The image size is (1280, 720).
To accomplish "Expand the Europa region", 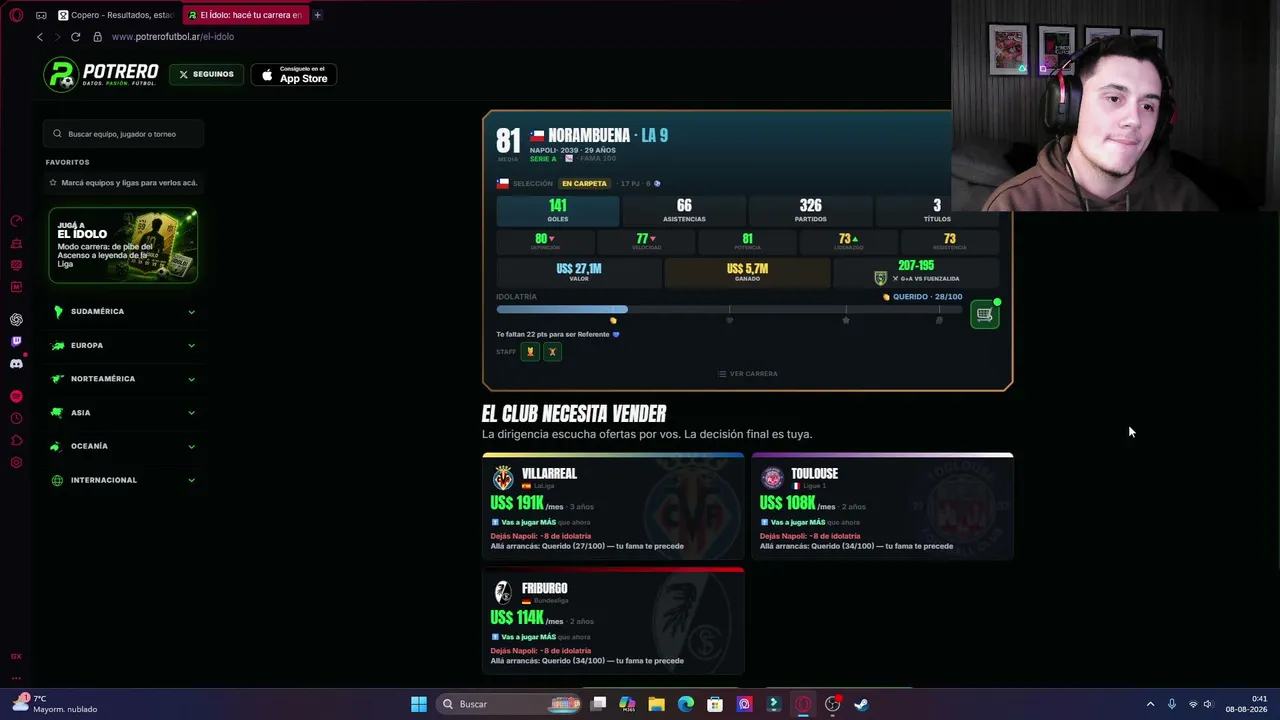I will 123,346.
